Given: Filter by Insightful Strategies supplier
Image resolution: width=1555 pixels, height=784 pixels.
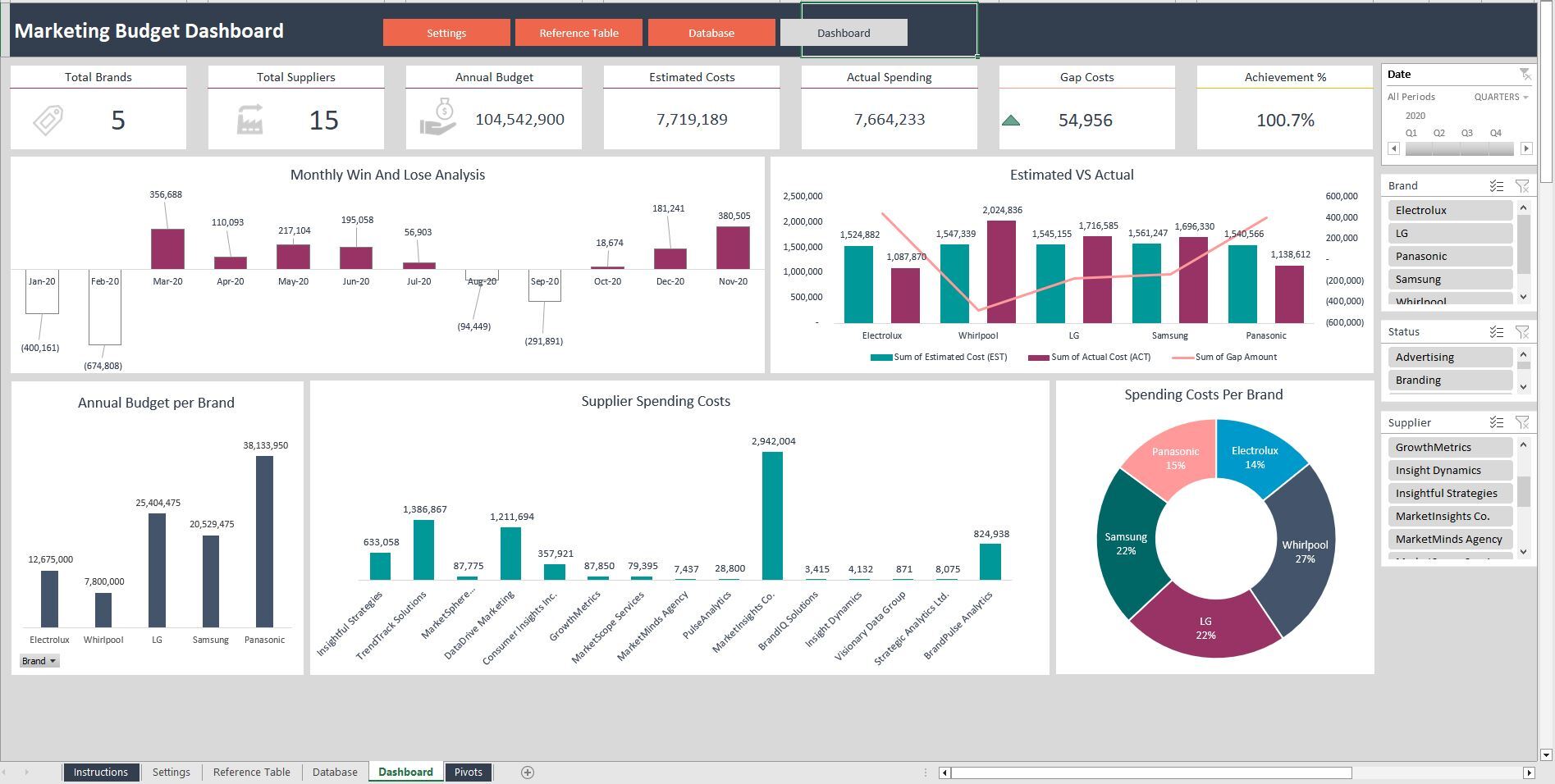Looking at the screenshot, I should (1450, 493).
